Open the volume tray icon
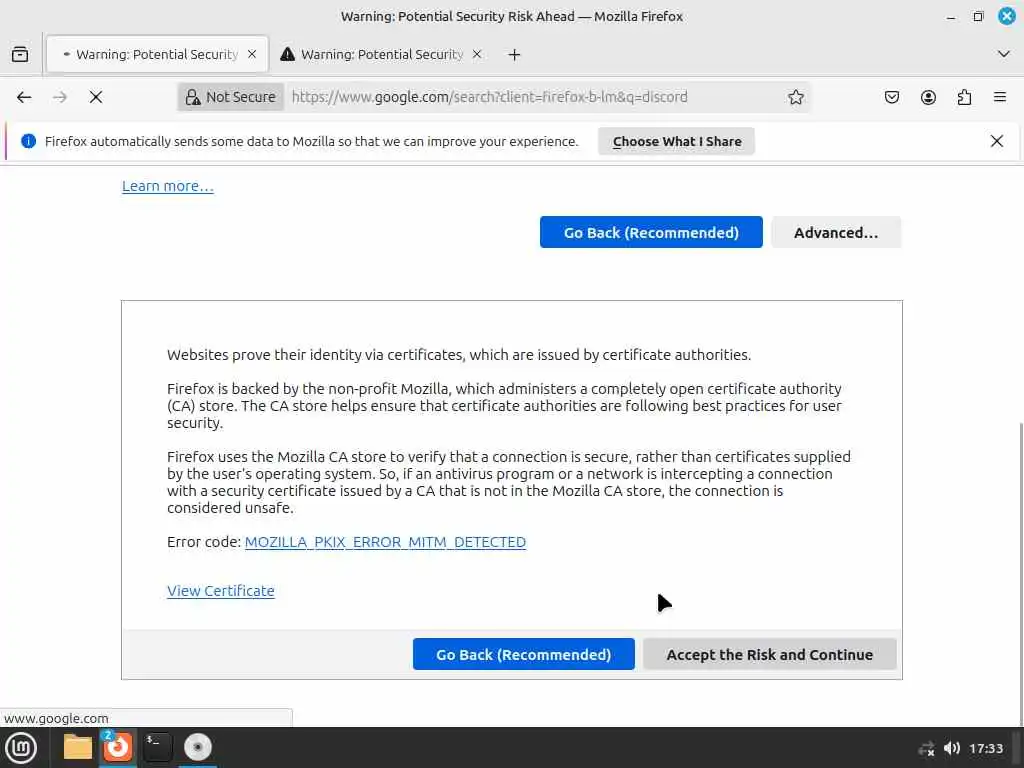Viewport: 1024px width, 768px height. pos(952,748)
